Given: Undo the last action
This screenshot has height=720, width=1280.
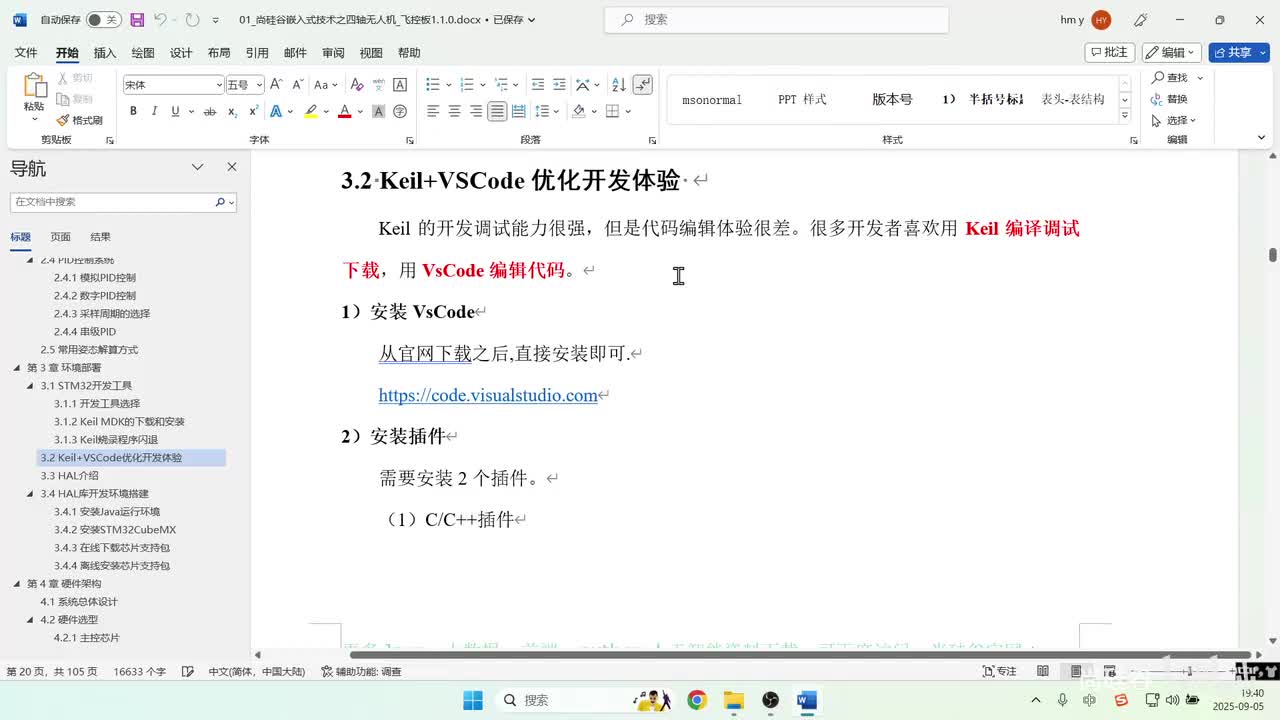Looking at the screenshot, I should [x=160, y=20].
